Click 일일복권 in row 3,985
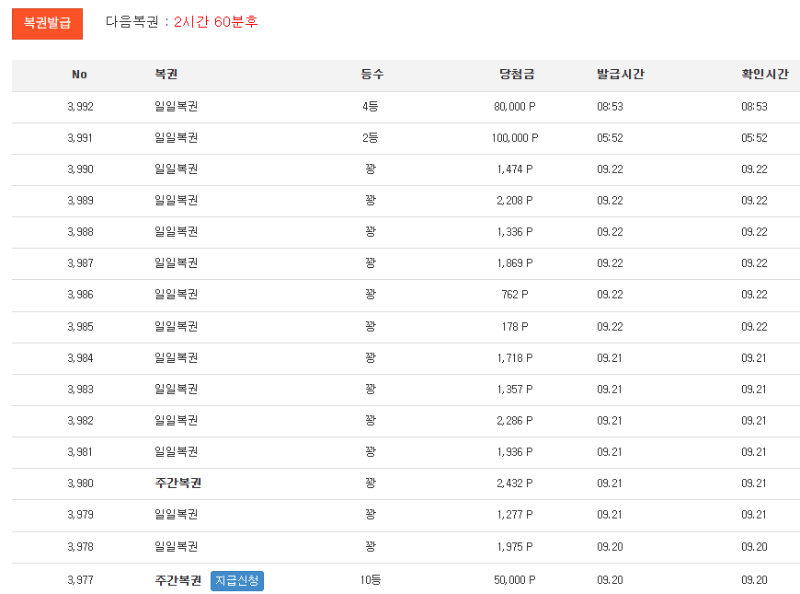 pyautogui.click(x=176, y=326)
